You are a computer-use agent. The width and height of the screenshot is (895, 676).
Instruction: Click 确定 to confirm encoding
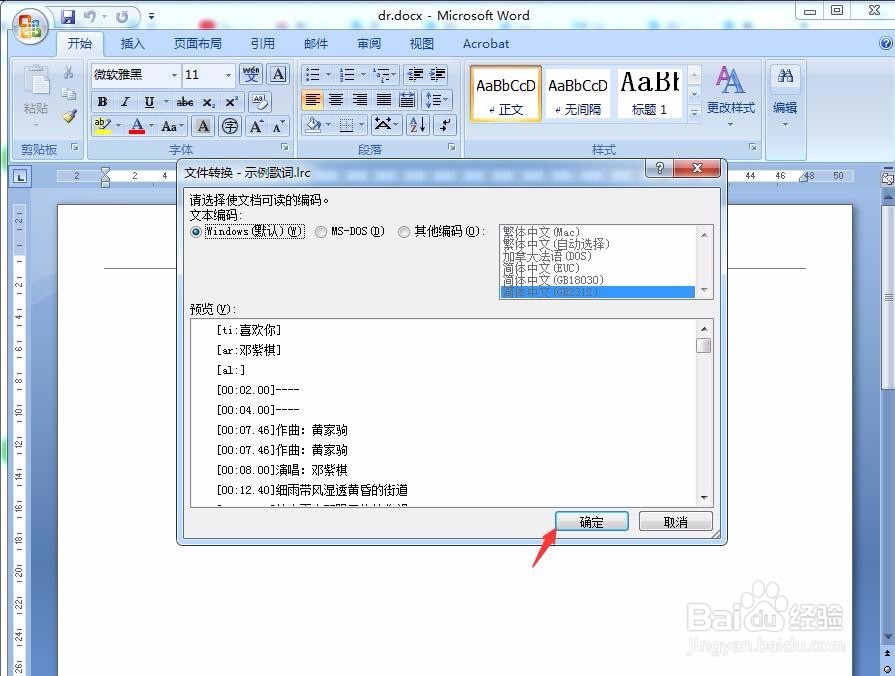pos(591,522)
